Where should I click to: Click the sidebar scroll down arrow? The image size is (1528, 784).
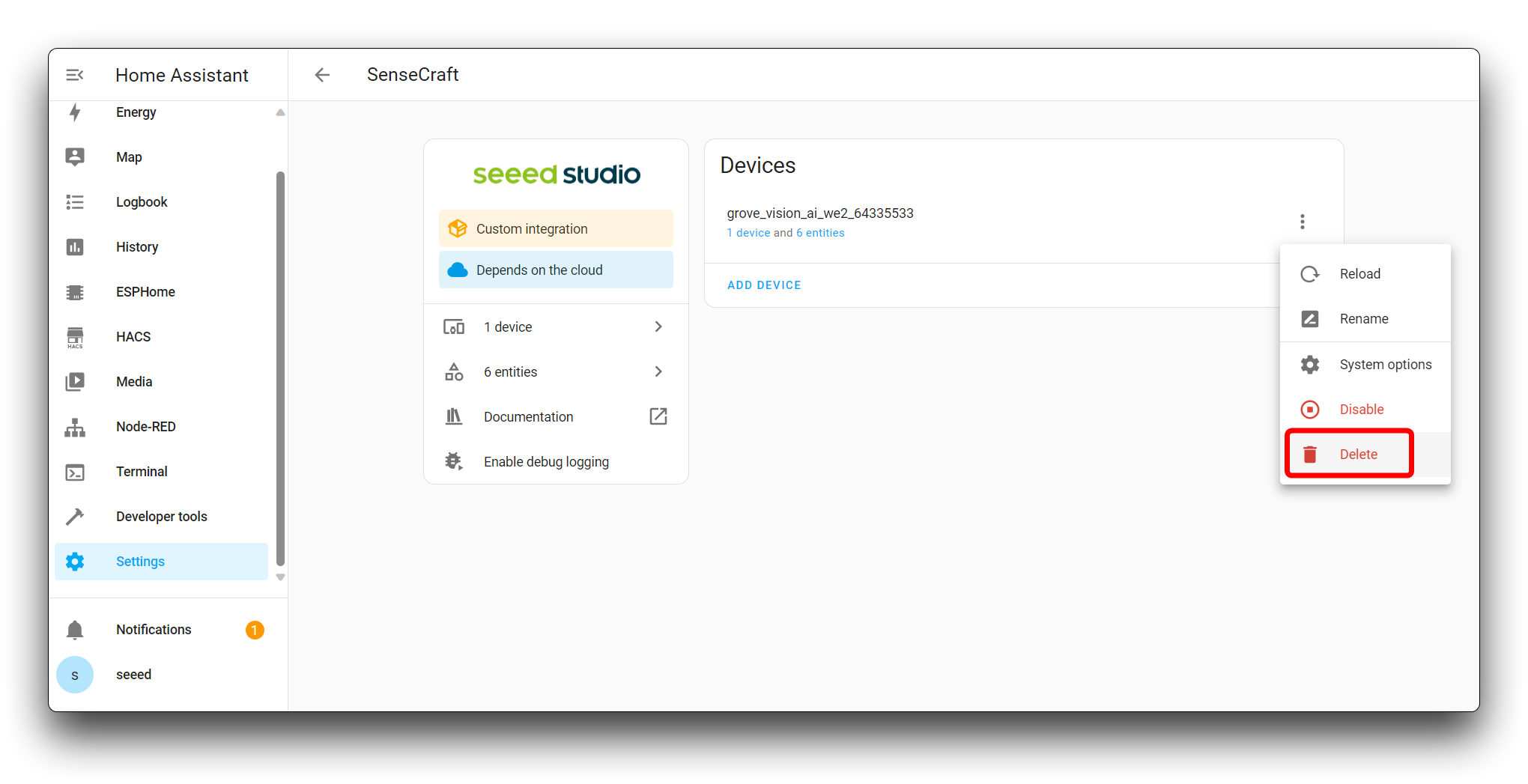280,577
